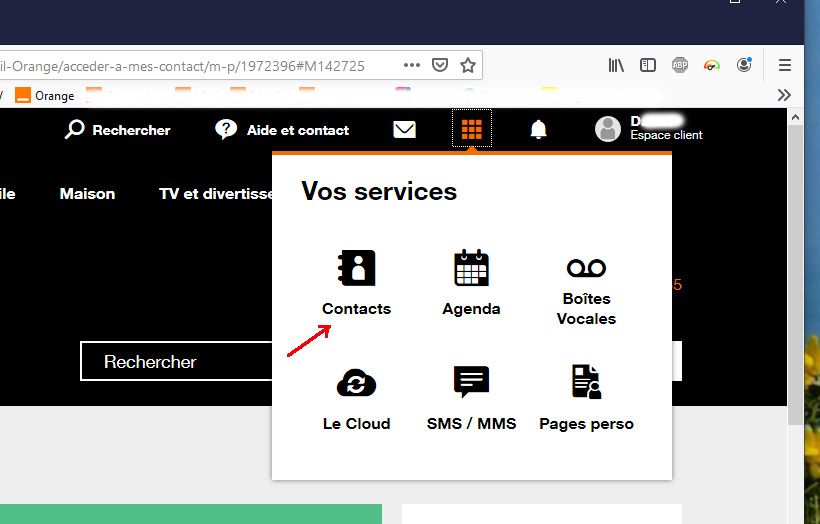Open the SMS / MMS service

tap(471, 398)
